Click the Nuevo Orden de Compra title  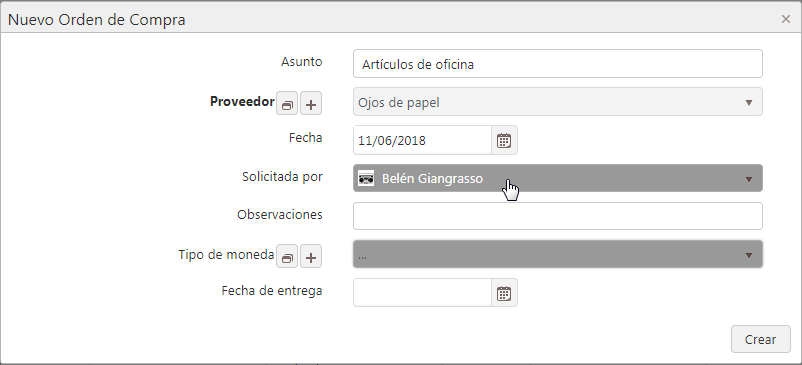tap(97, 20)
